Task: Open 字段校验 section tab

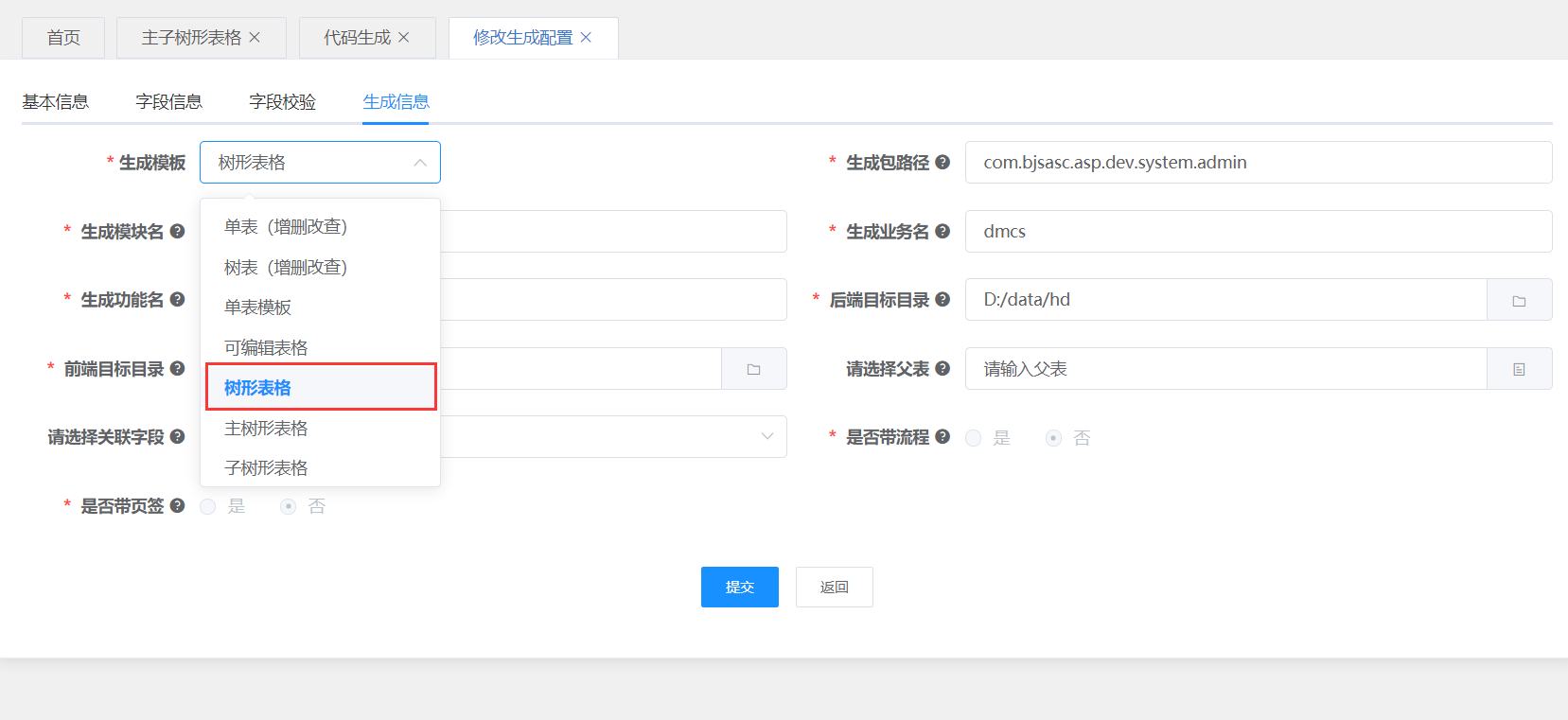Action: [x=283, y=101]
